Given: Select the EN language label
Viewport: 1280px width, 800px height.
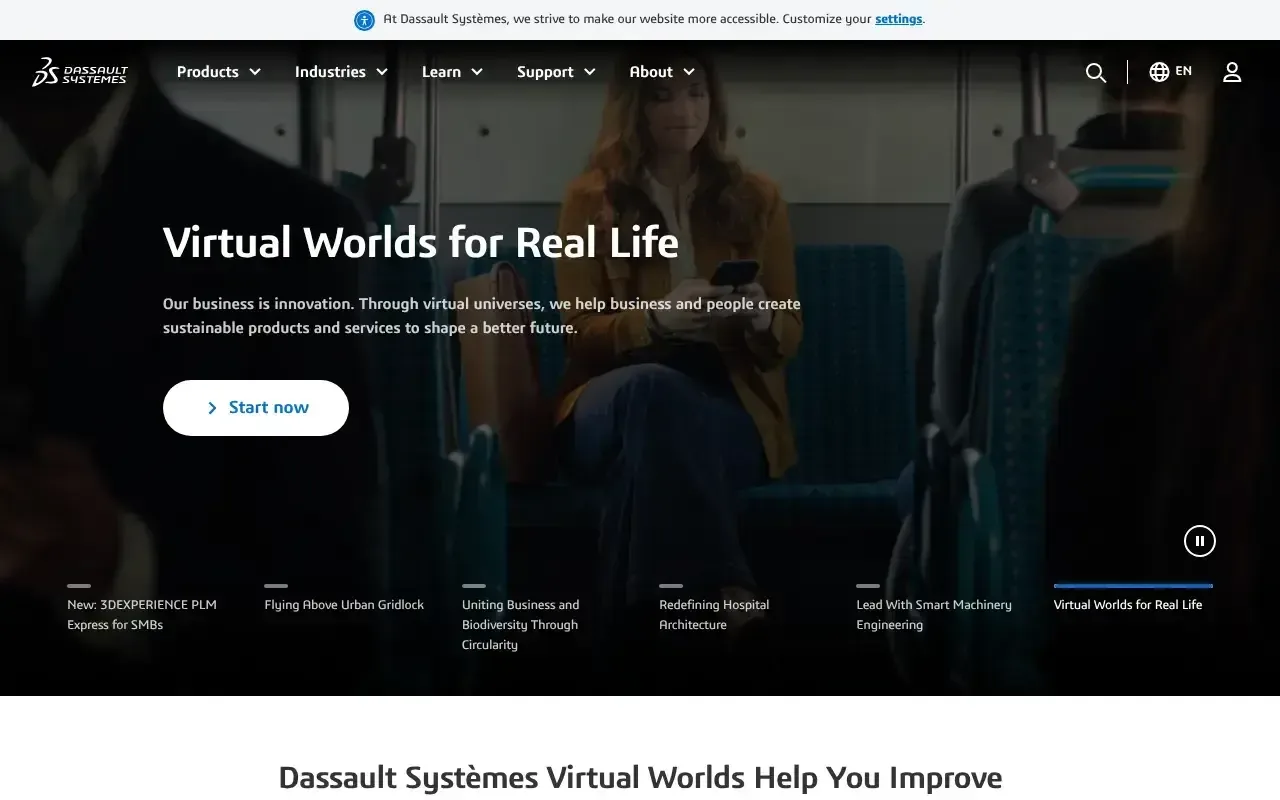Looking at the screenshot, I should 1183,71.
